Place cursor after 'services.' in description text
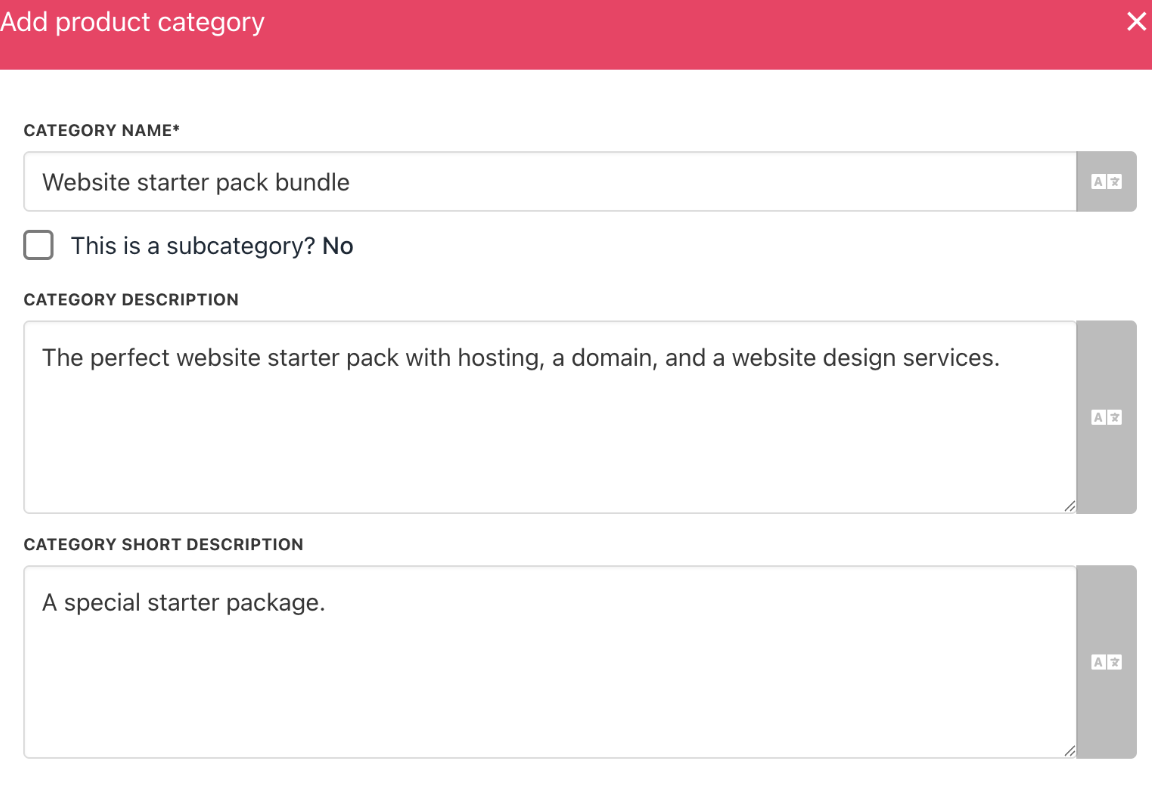1152x804 pixels. pyautogui.click(x=1001, y=358)
